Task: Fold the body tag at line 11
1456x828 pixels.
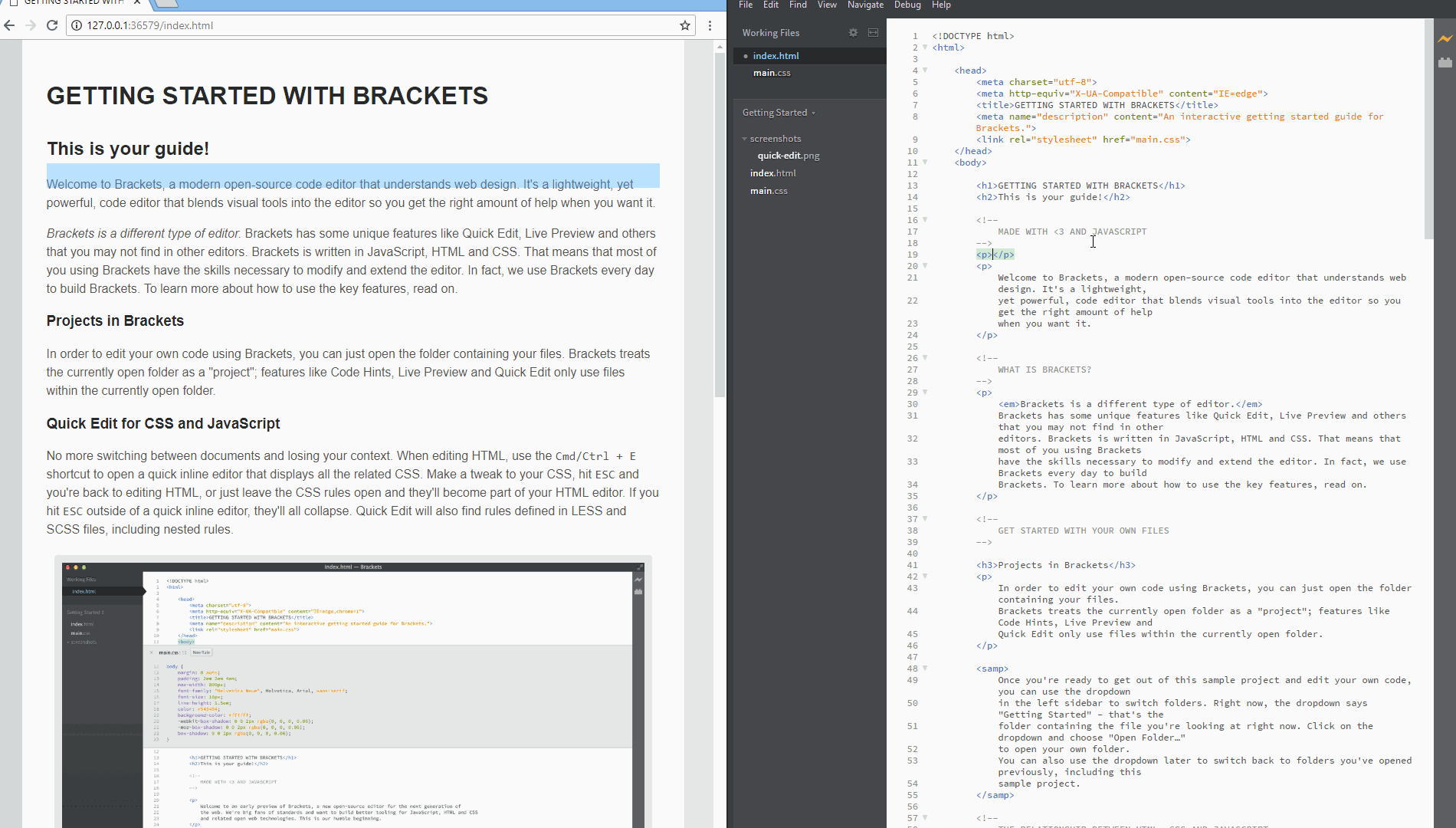Action: [925, 163]
